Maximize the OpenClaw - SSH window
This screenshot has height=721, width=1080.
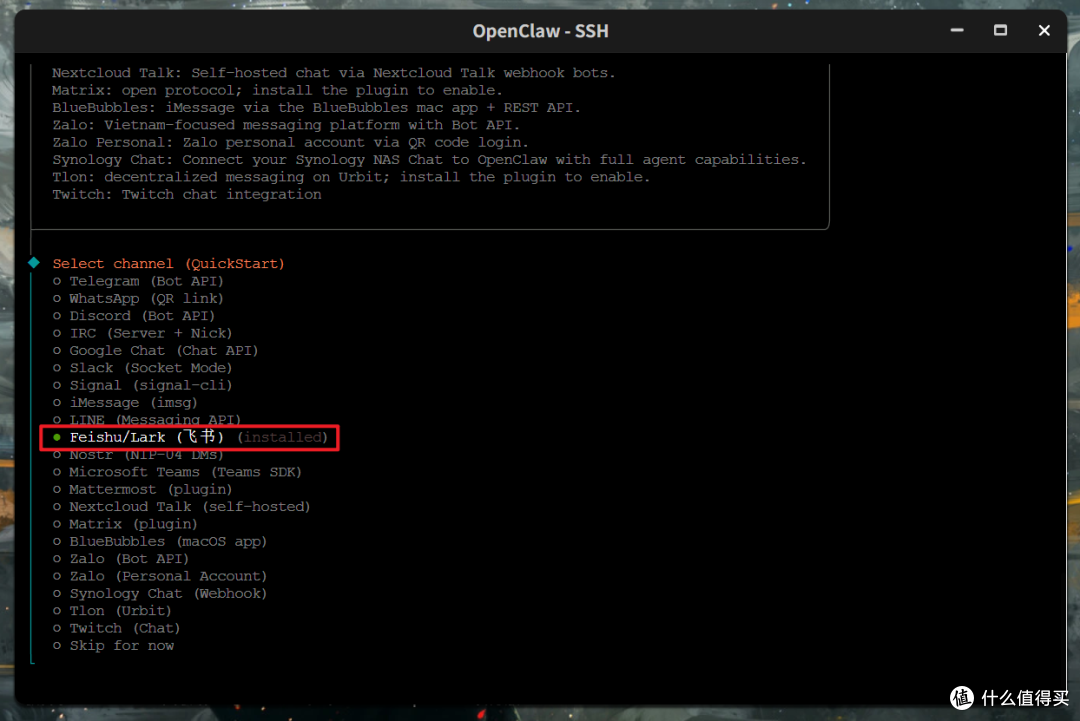(1000, 30)
